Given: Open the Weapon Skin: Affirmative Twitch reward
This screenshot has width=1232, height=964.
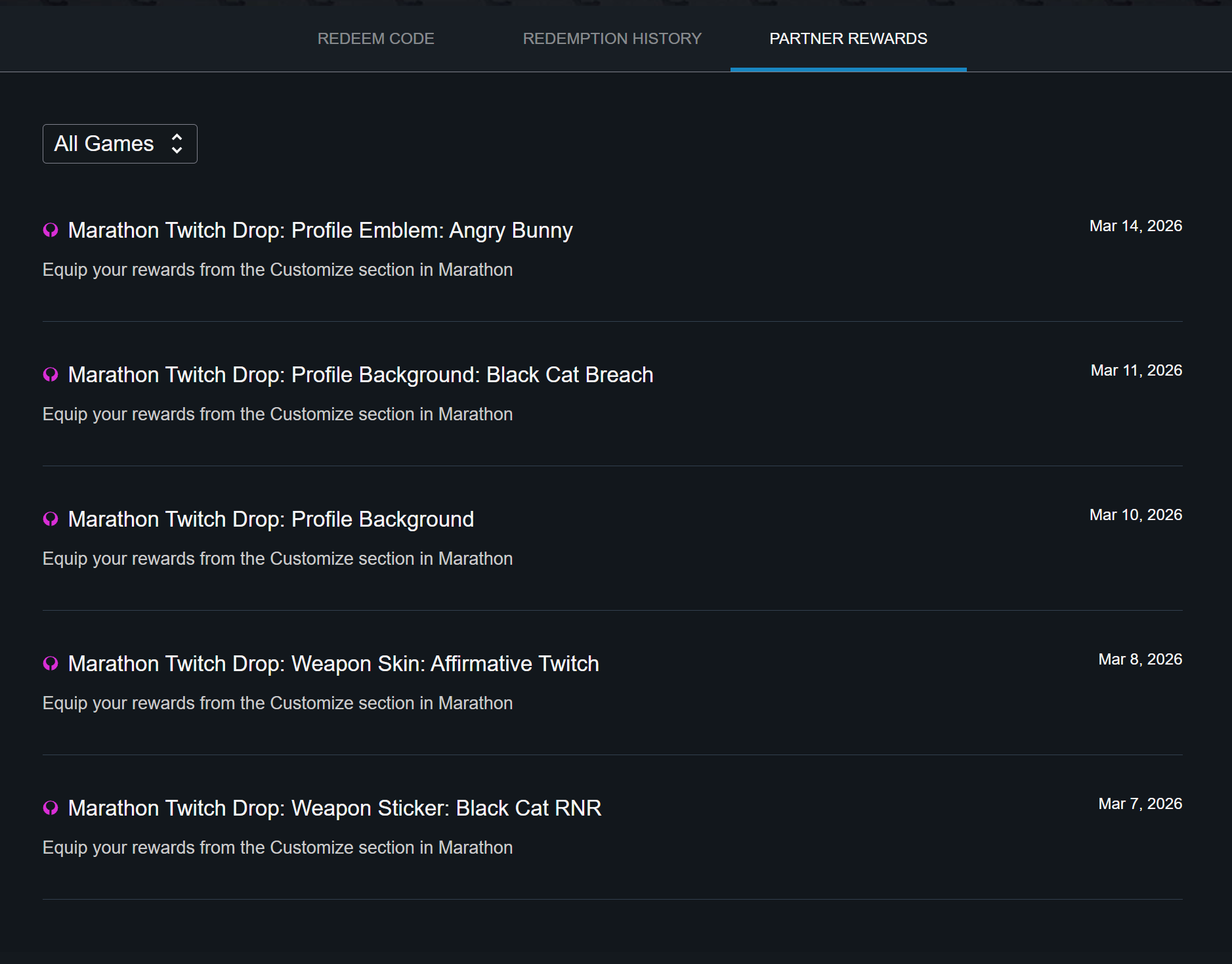Looking at the screenshot, I should (x=333, y=664).
